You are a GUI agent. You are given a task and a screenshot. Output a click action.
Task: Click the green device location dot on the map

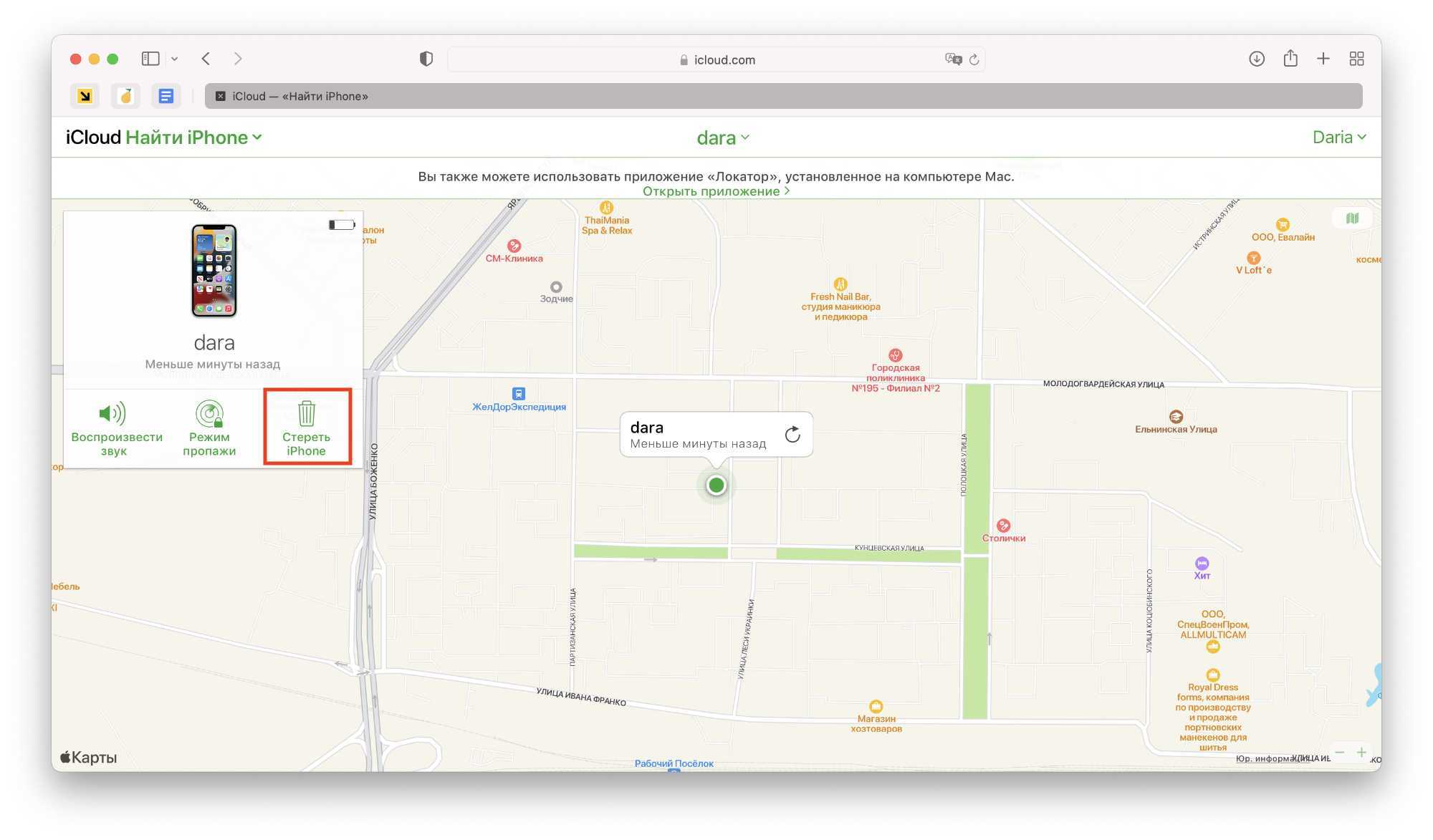[716, 486]
